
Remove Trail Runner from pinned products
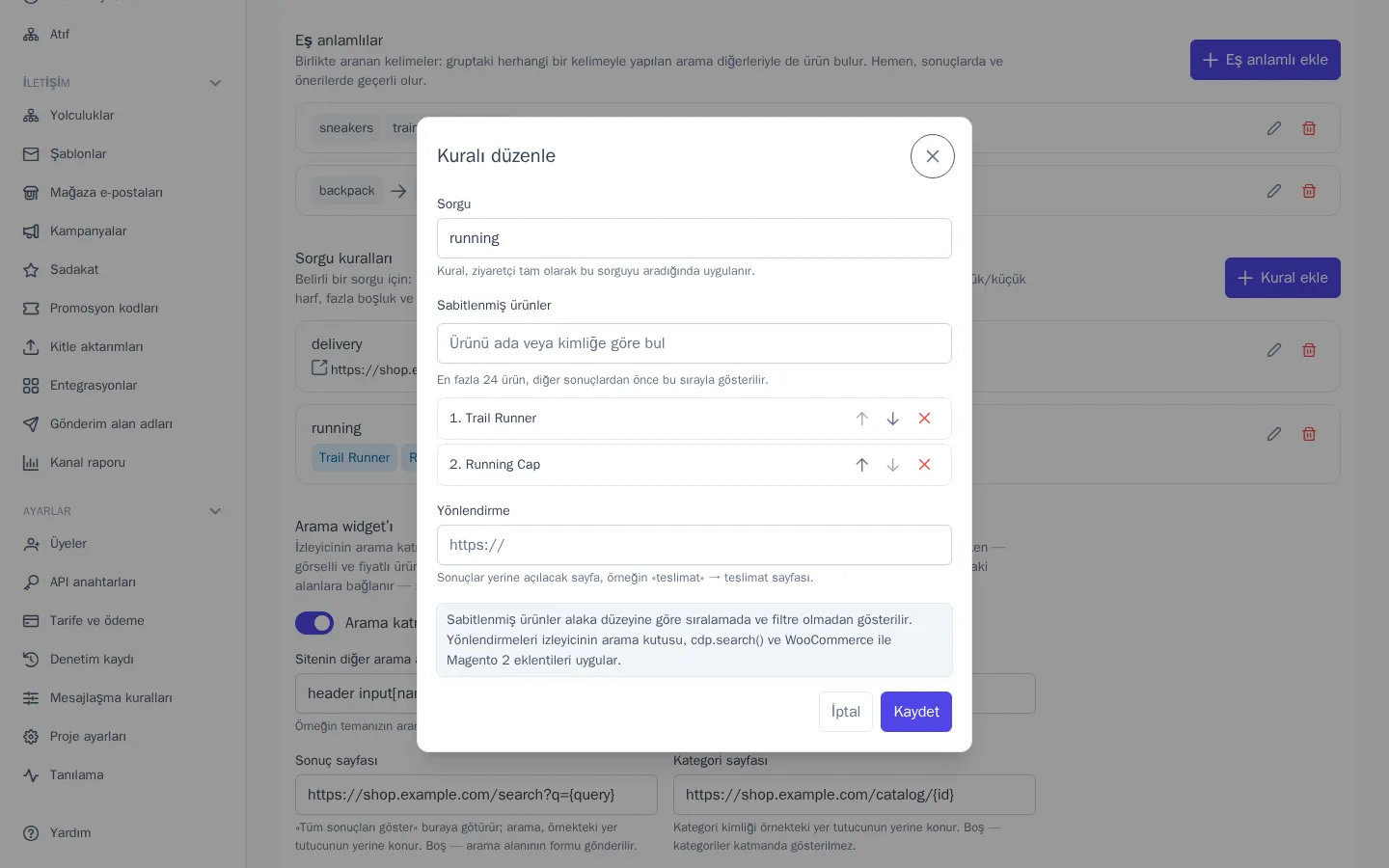tap(924, 419)
